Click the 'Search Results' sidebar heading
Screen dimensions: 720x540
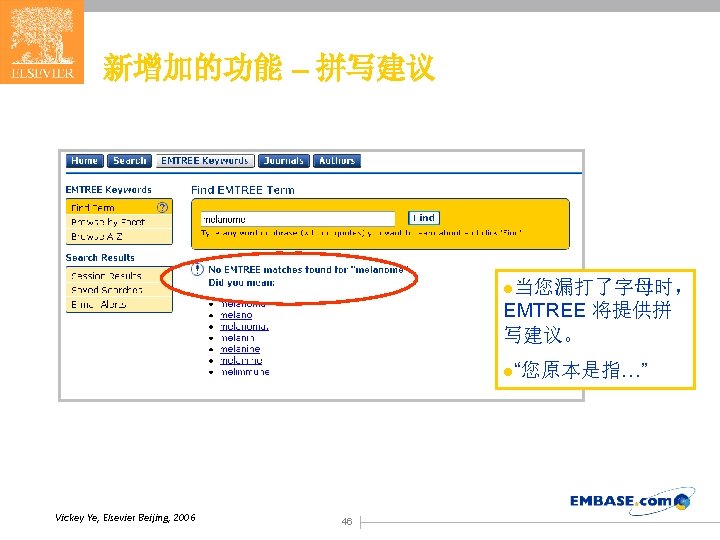100,258
